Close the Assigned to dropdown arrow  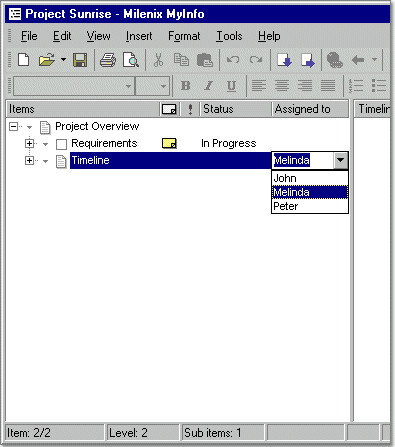pos(340,160)
